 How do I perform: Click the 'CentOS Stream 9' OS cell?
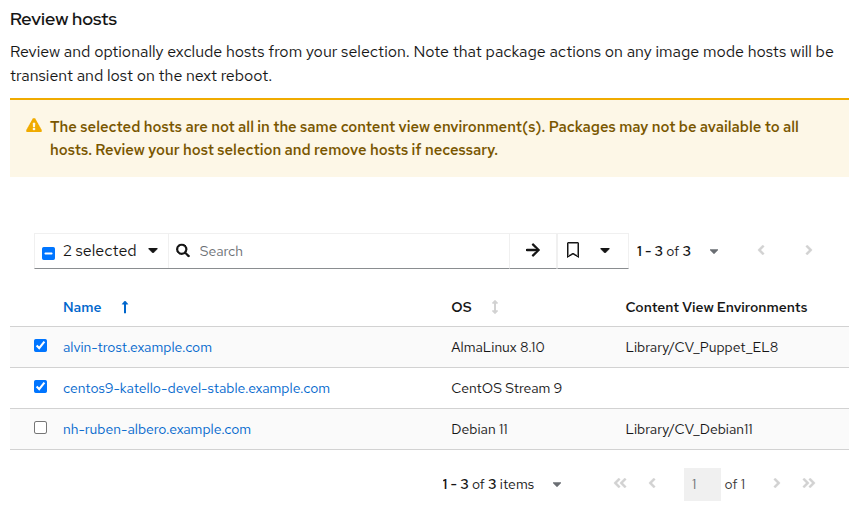pos(507,388)
